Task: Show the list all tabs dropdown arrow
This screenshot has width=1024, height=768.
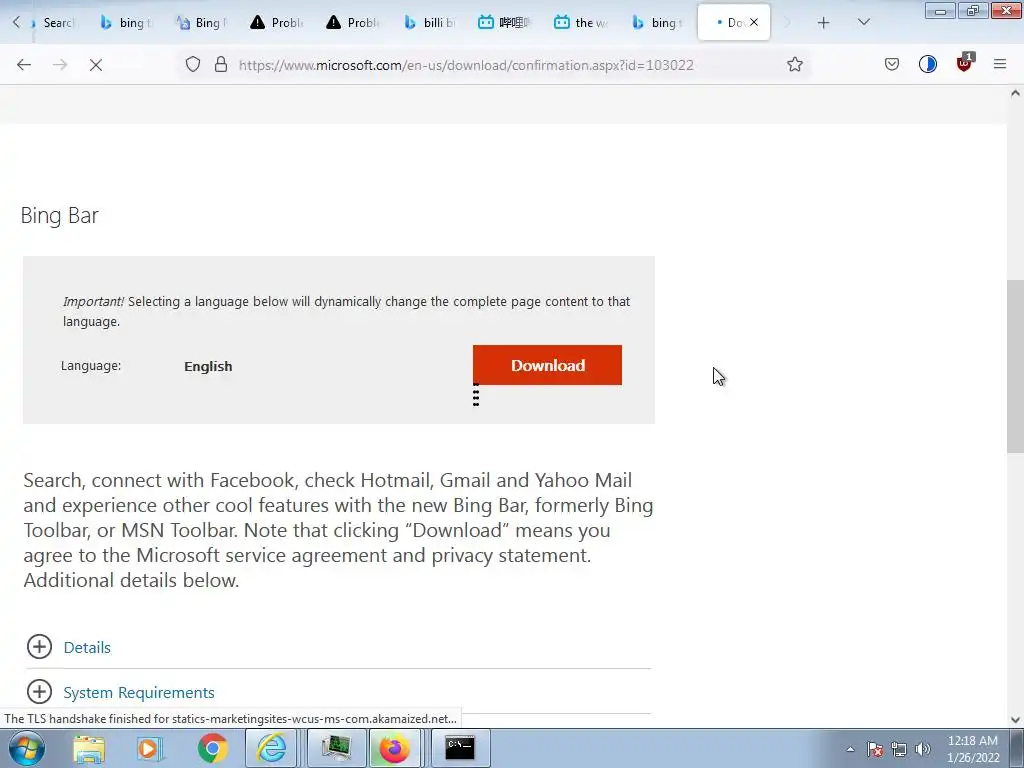Action: pos(864,22)
